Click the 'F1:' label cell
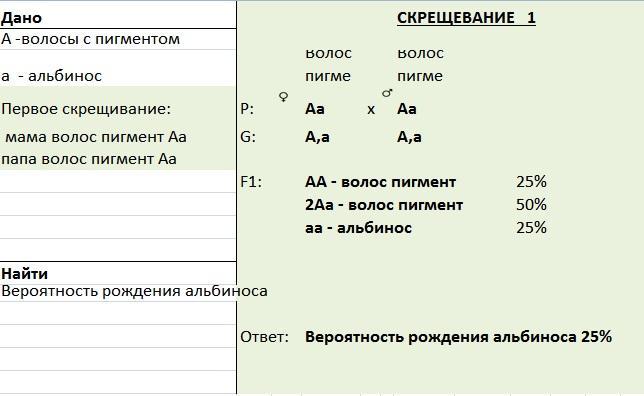644x396 pixels. tap(251, 182)
